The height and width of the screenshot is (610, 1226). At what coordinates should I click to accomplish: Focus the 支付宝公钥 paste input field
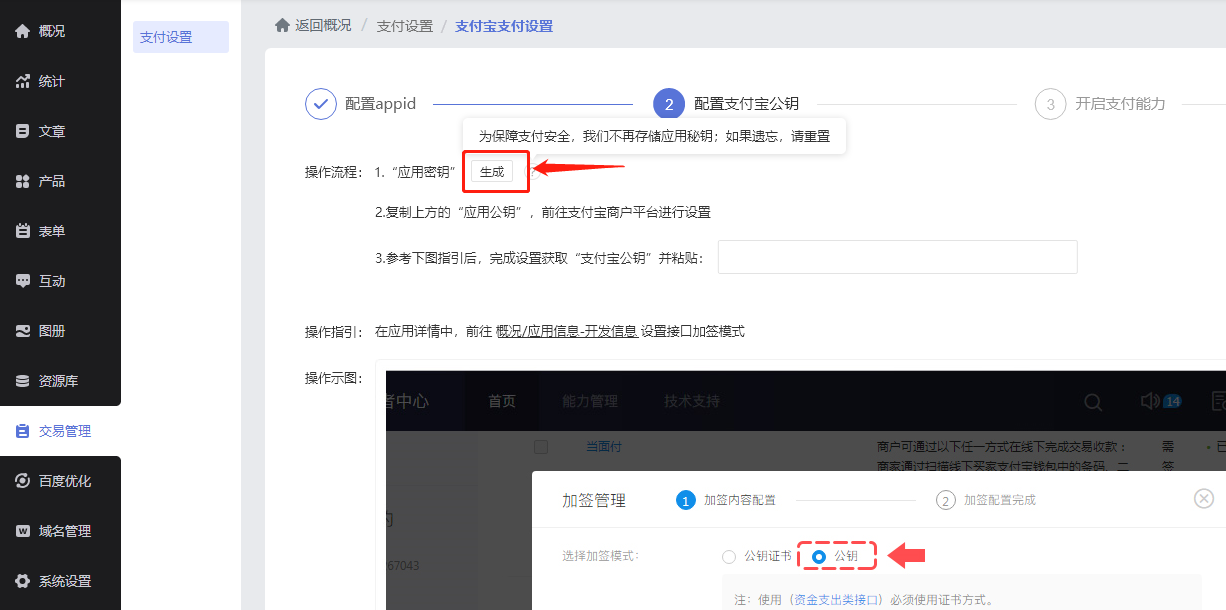pyautogui.click(x=898, y=257)
